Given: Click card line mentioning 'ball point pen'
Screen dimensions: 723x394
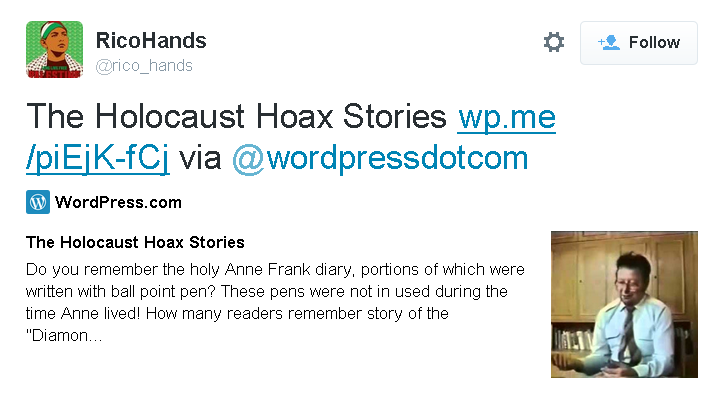Looking at the screenshot, I should pos(267,292).
